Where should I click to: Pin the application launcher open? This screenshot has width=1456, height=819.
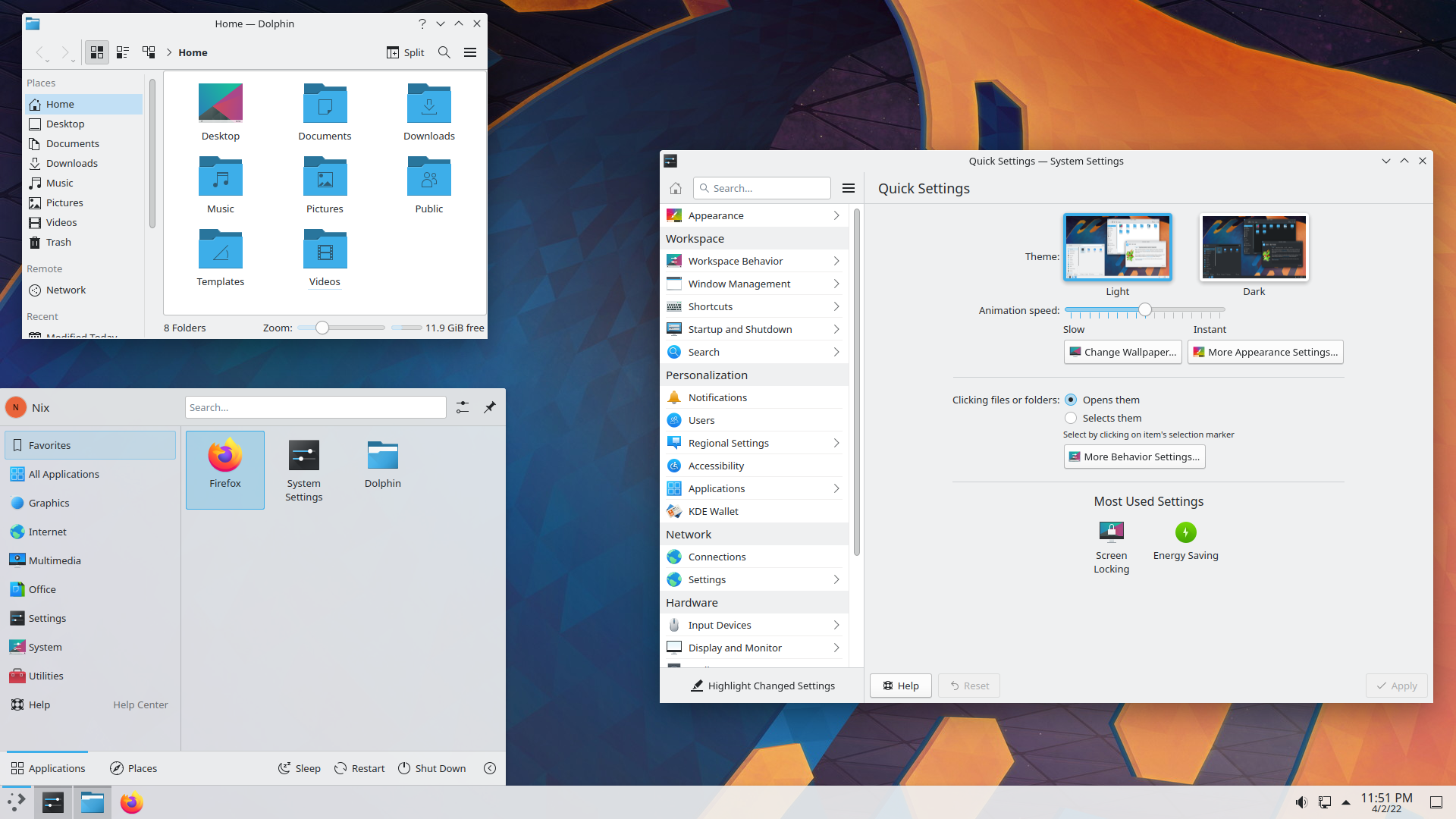(x=490, y=407)
